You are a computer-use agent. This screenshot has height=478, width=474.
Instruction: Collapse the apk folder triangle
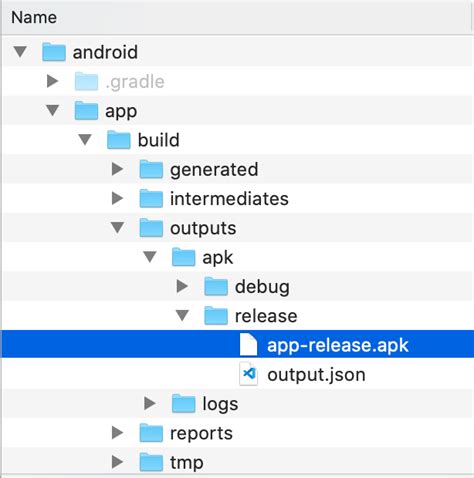point(150,257)
